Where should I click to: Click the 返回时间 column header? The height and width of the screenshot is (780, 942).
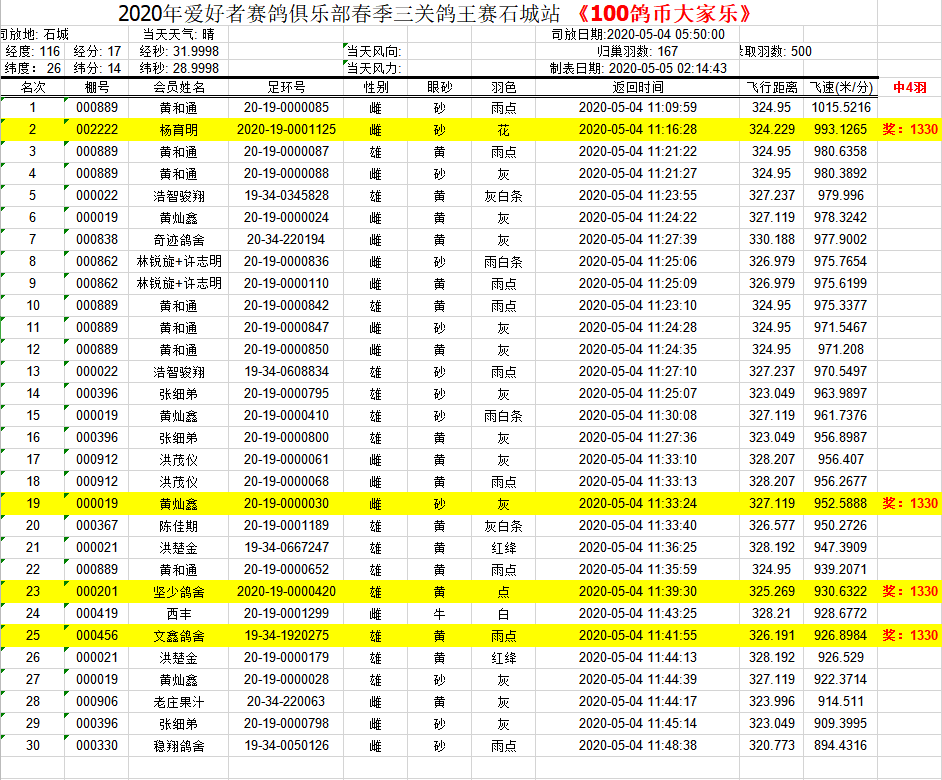(638, 88)
